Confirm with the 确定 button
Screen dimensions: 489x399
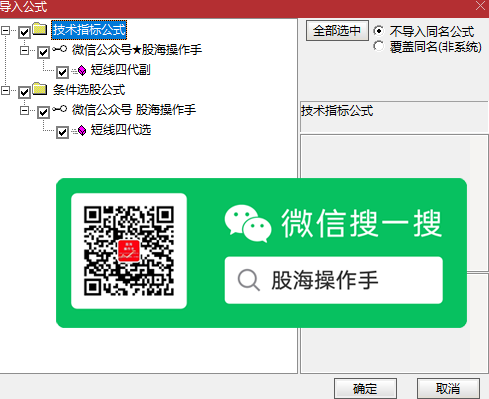365,388
